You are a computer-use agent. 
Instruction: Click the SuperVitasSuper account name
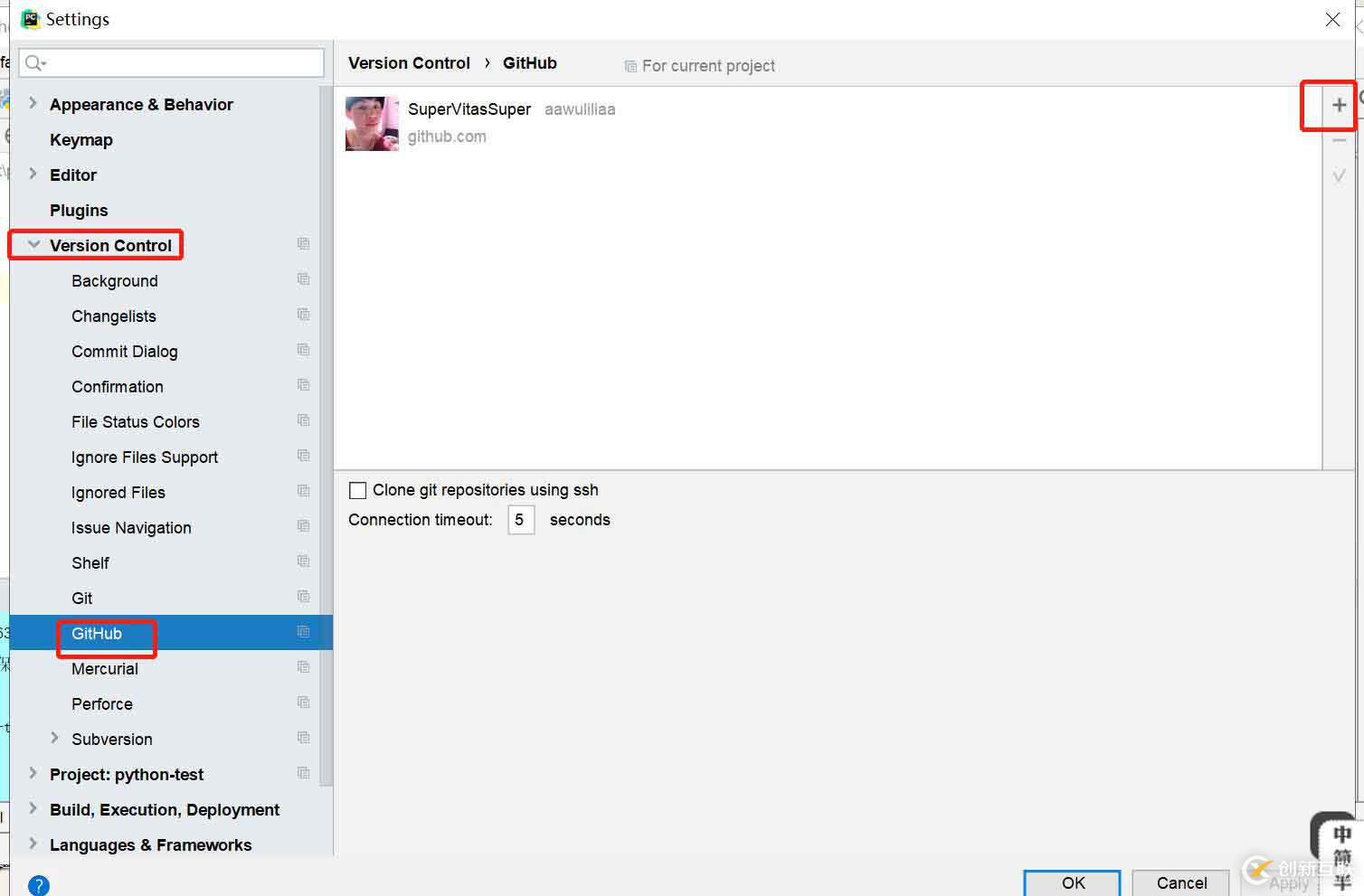[469, 109]
